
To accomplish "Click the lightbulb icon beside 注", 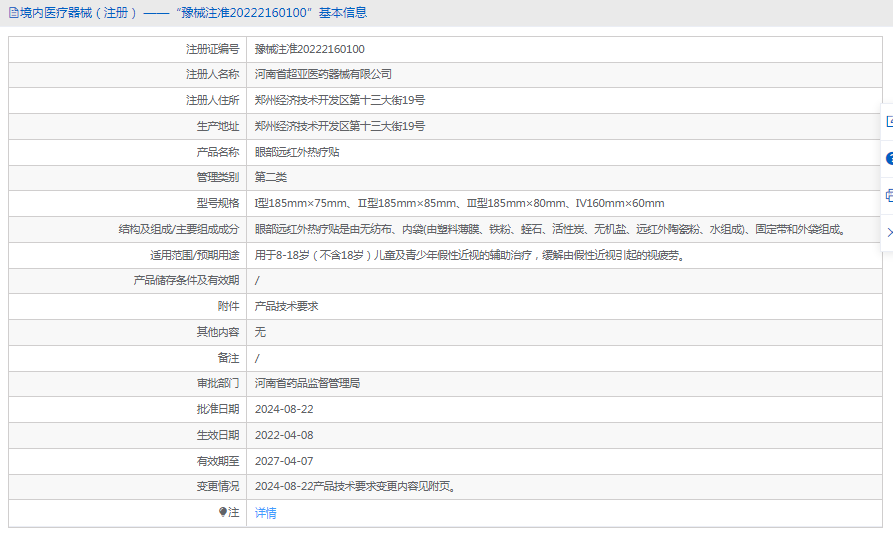I will click(223, 512).
